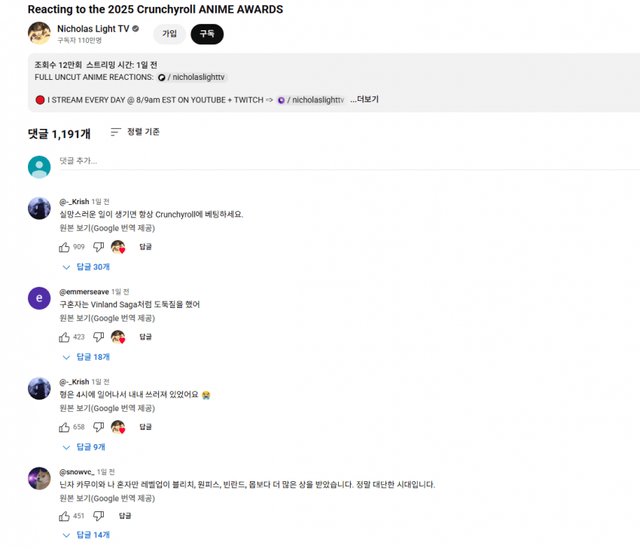The width and height of the screenshot is (640, 549).
Task: Open the Nicholas Light TV channel avatar
Action: (39, 33)
